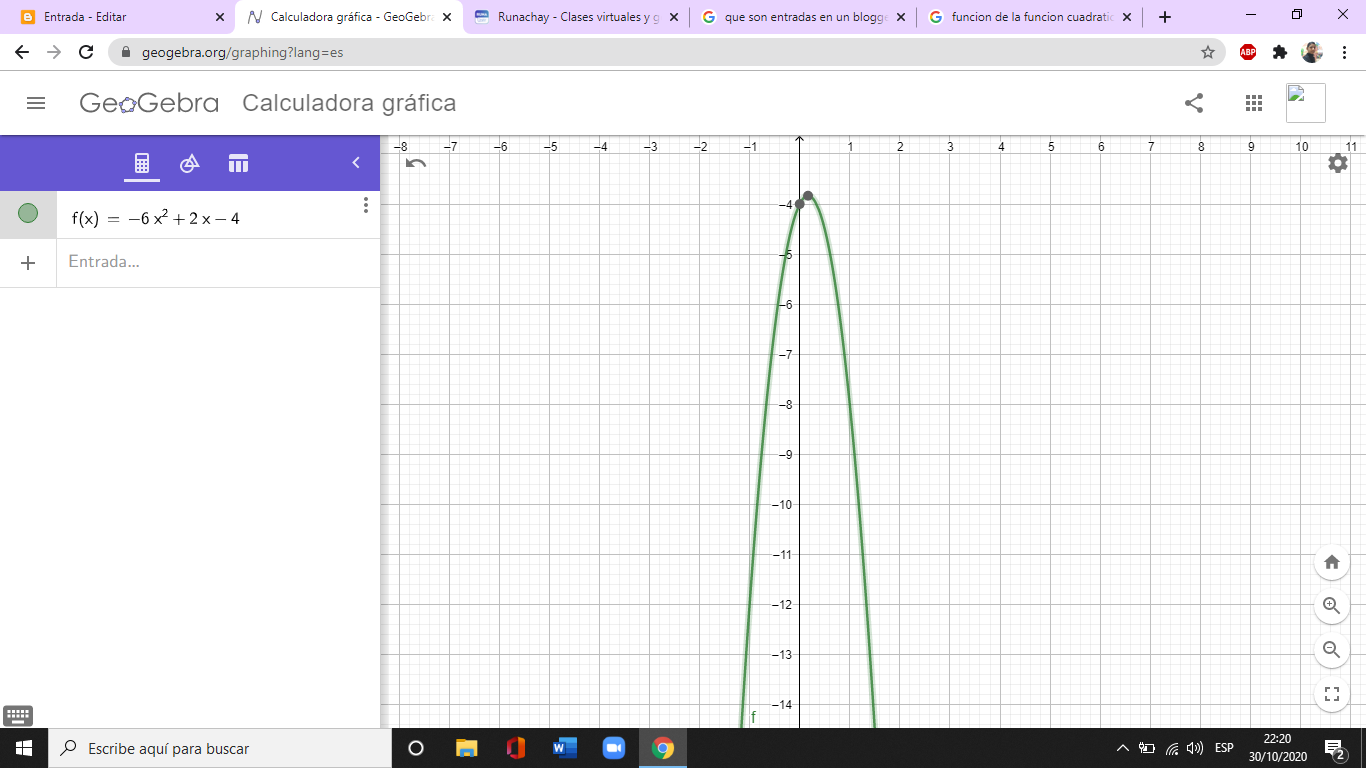Open File Explorer from the taskbar

466,748
